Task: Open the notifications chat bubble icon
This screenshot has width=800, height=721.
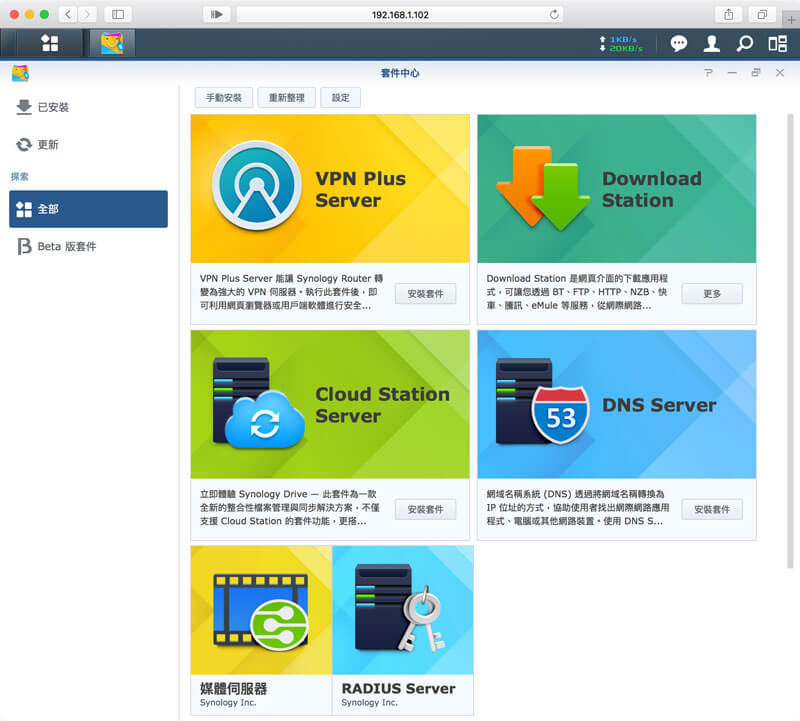Action: (x=678, y=44)
